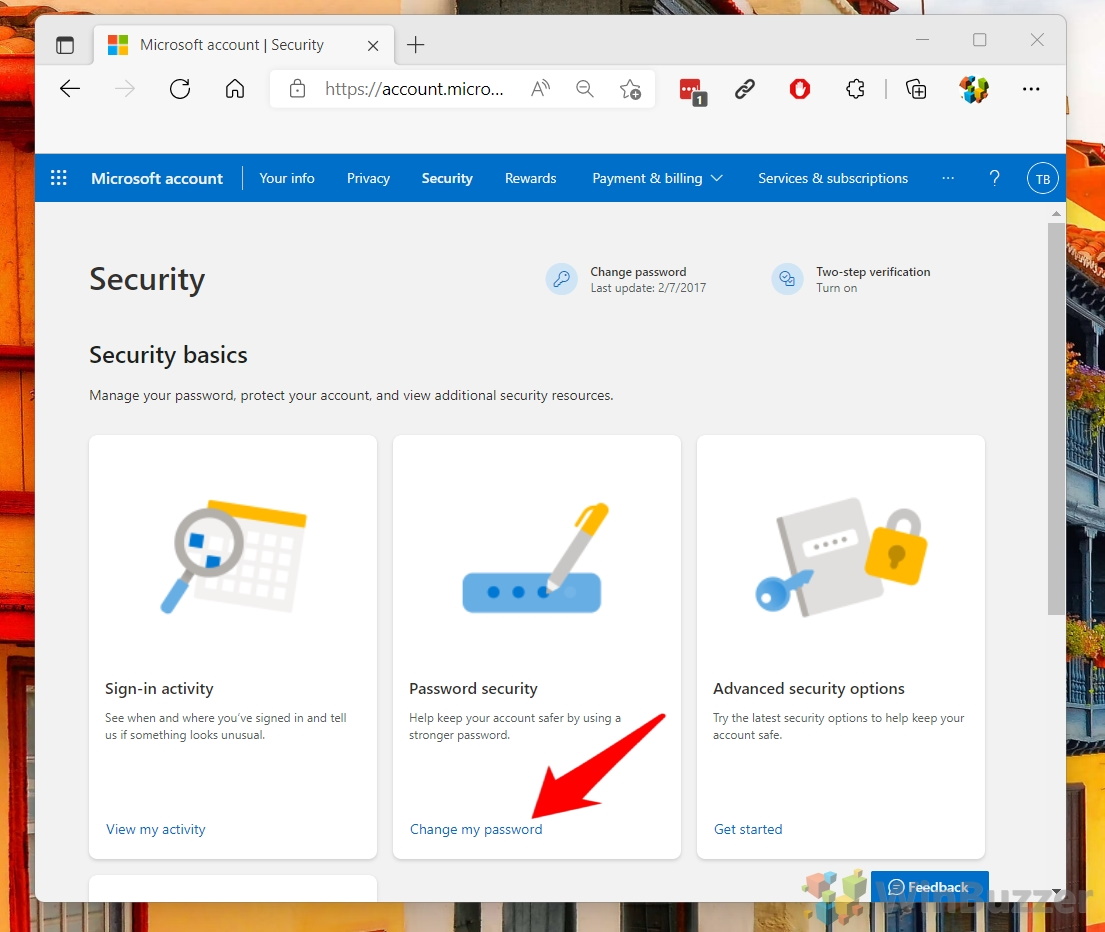Open the Rewards tab

pos(531,178)
